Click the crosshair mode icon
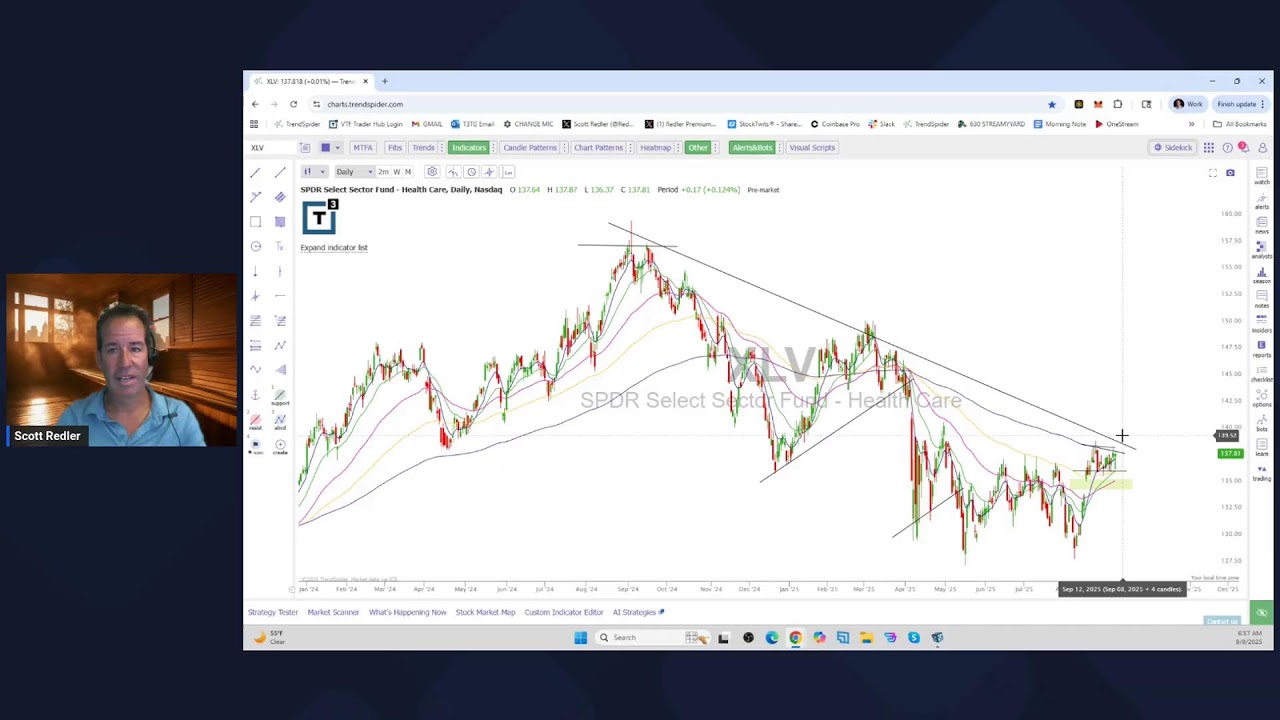Screen dimensions: 1280x720 489,172
